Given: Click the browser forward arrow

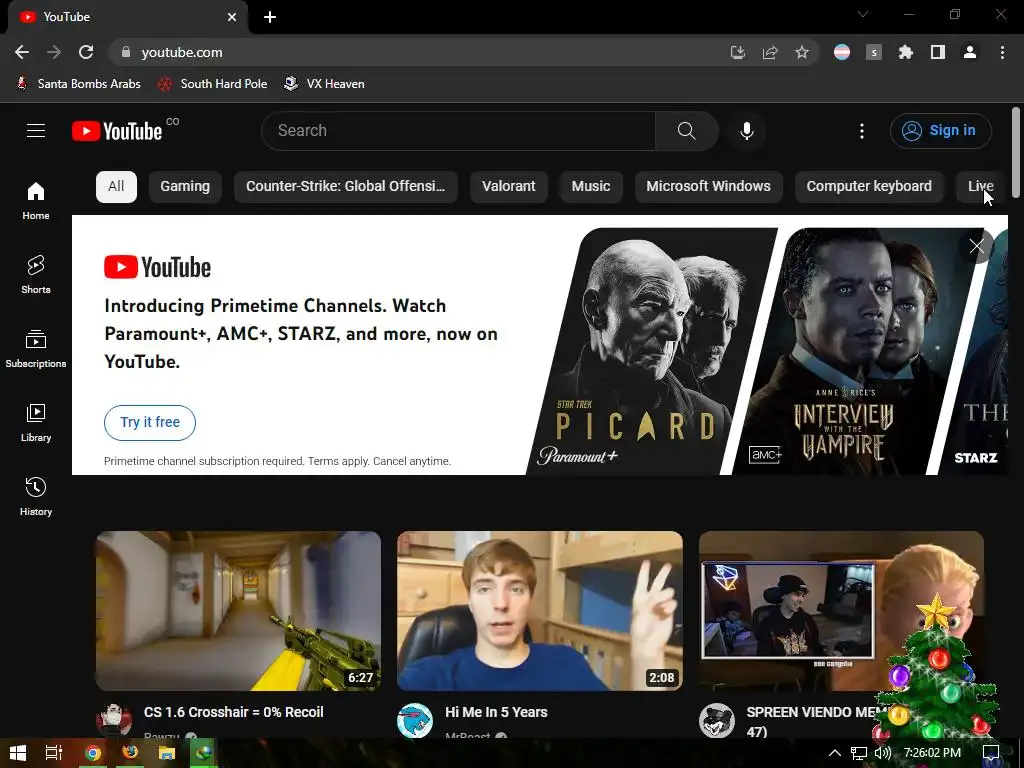Looking at the screenshot, I should pyautogui.click(x=54, y=52).
